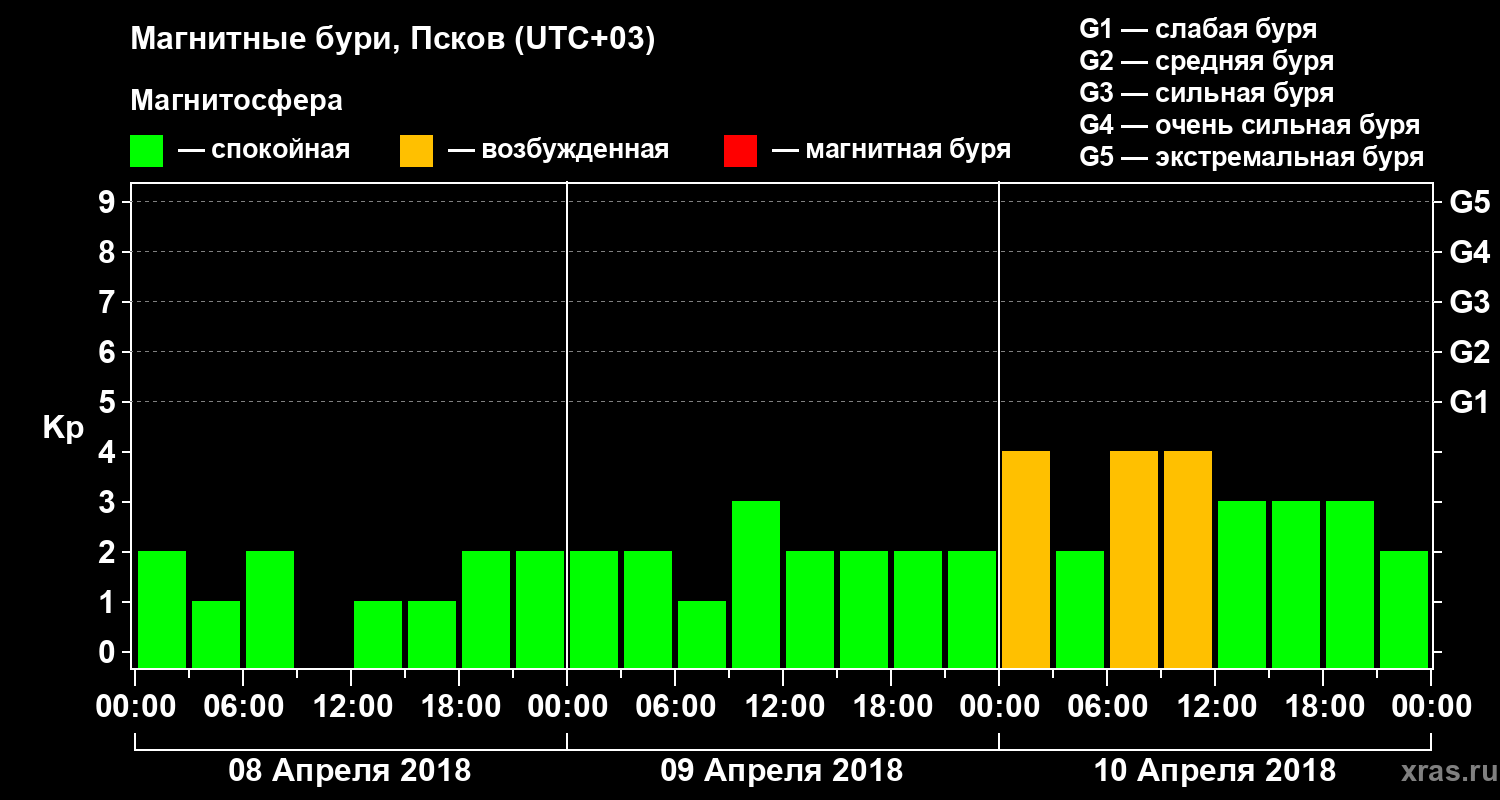Click the first orange bar starting 00:00 on 10 Апреля
This screenshot has width=1500, height=800.
pos(1026,559)
